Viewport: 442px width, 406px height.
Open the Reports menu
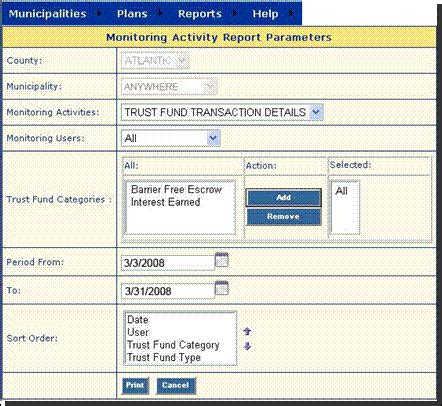coord(200,14)
